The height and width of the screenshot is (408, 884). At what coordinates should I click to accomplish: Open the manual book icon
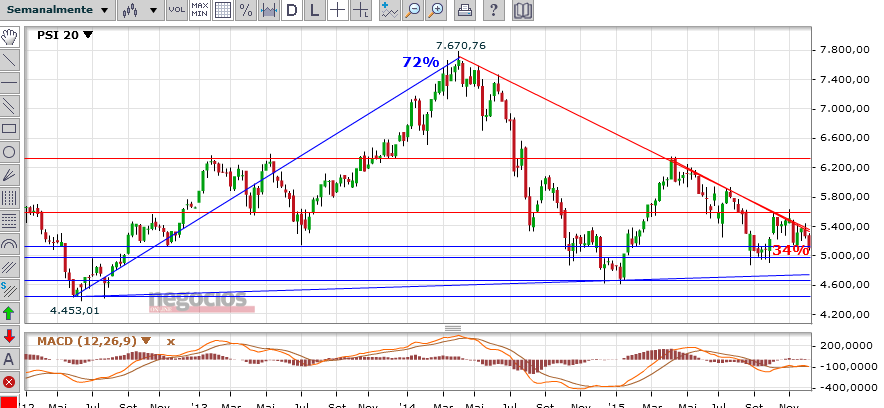[523, 10]
